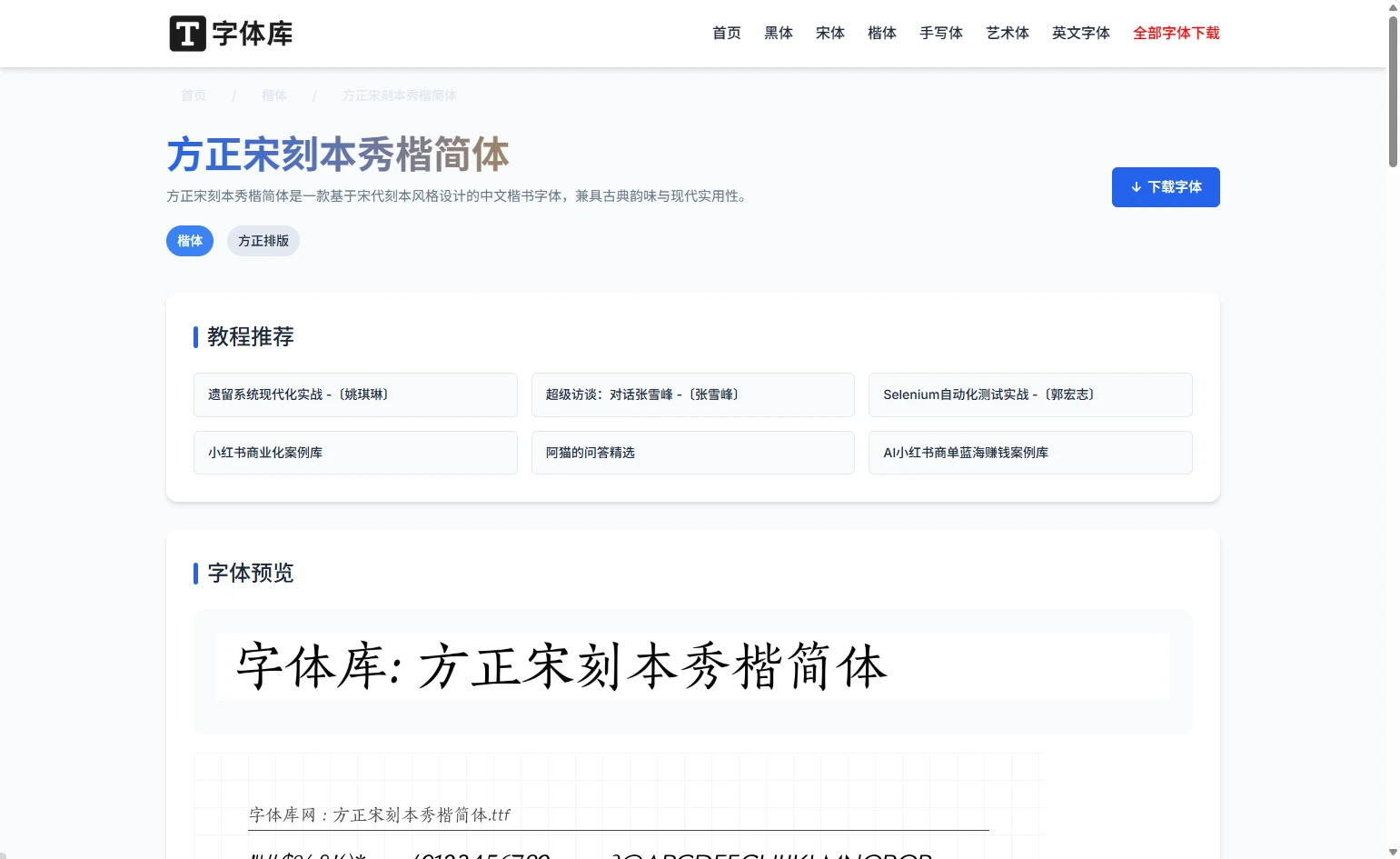This screenshot has height=859, width=1400.
Task: Open the 阿猫的问答精选 recommendation
Action: click(692, 453)
